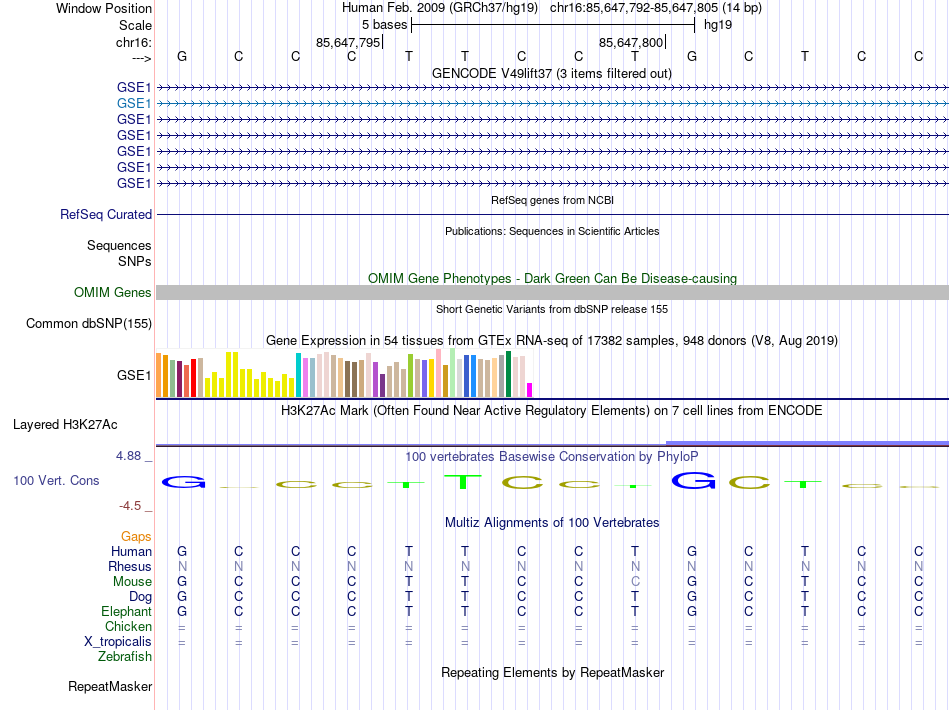Click the 'SNPs' track label

click(135, 261)
